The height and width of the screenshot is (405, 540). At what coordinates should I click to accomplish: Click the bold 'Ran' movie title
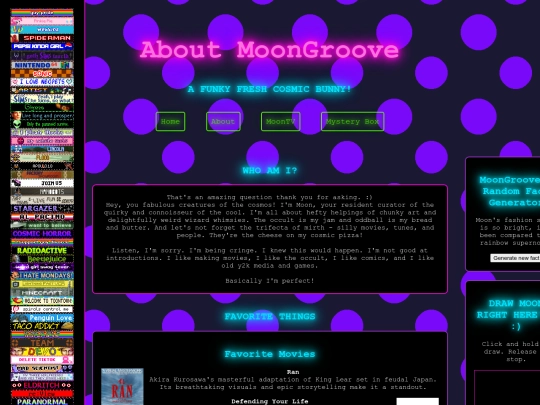point(293,372)
